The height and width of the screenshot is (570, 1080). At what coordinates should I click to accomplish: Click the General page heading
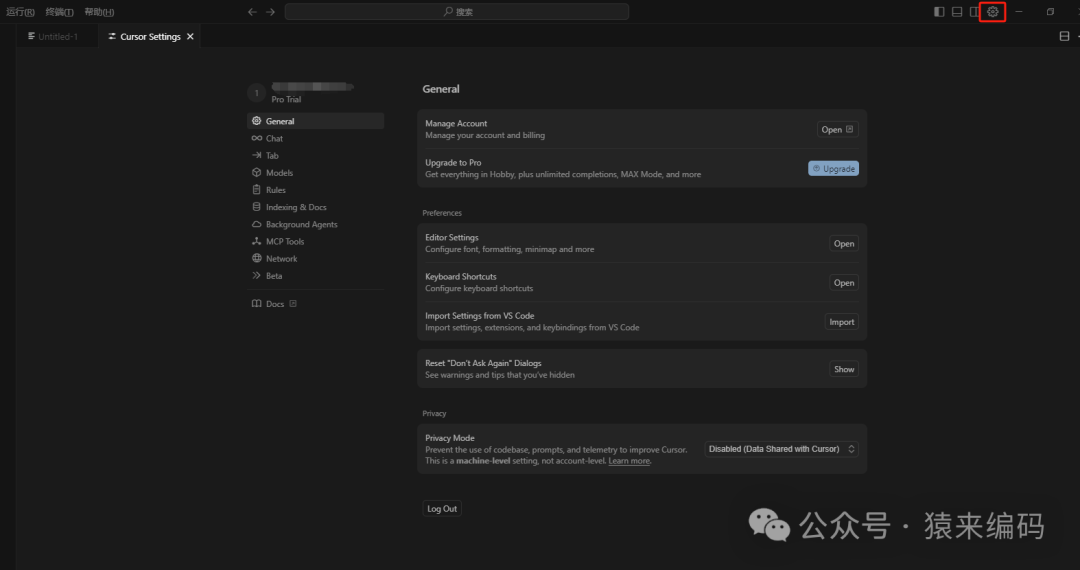(x=441, y=89)
